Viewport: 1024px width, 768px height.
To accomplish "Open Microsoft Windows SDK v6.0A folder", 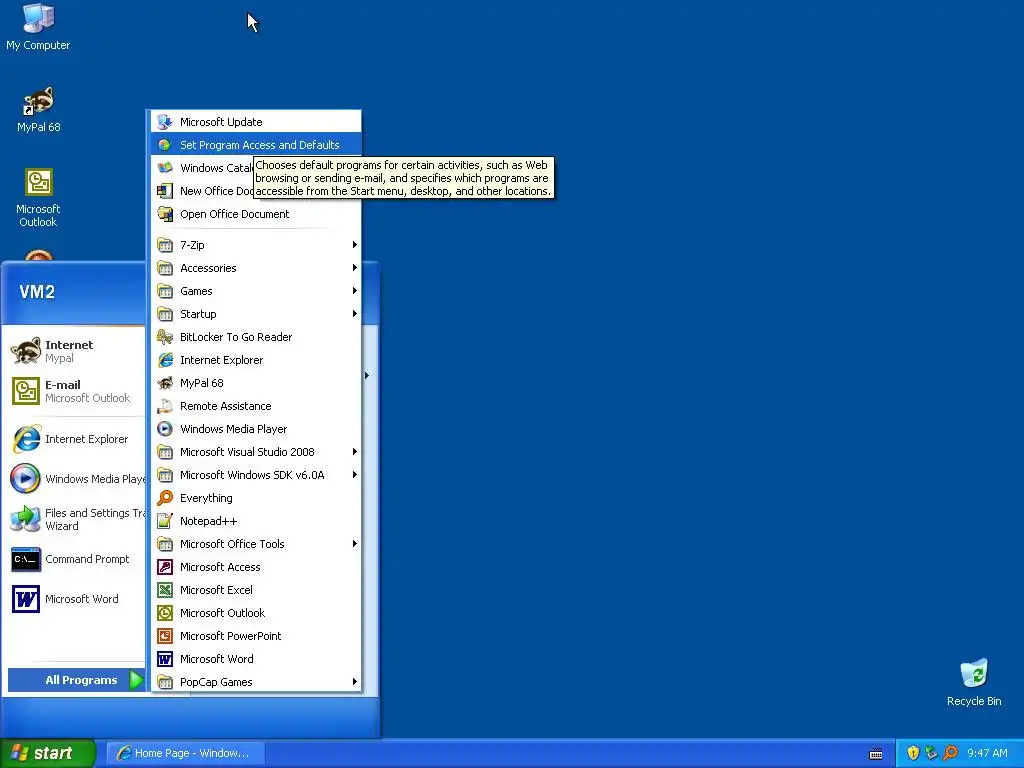I will tap(255, 475).
